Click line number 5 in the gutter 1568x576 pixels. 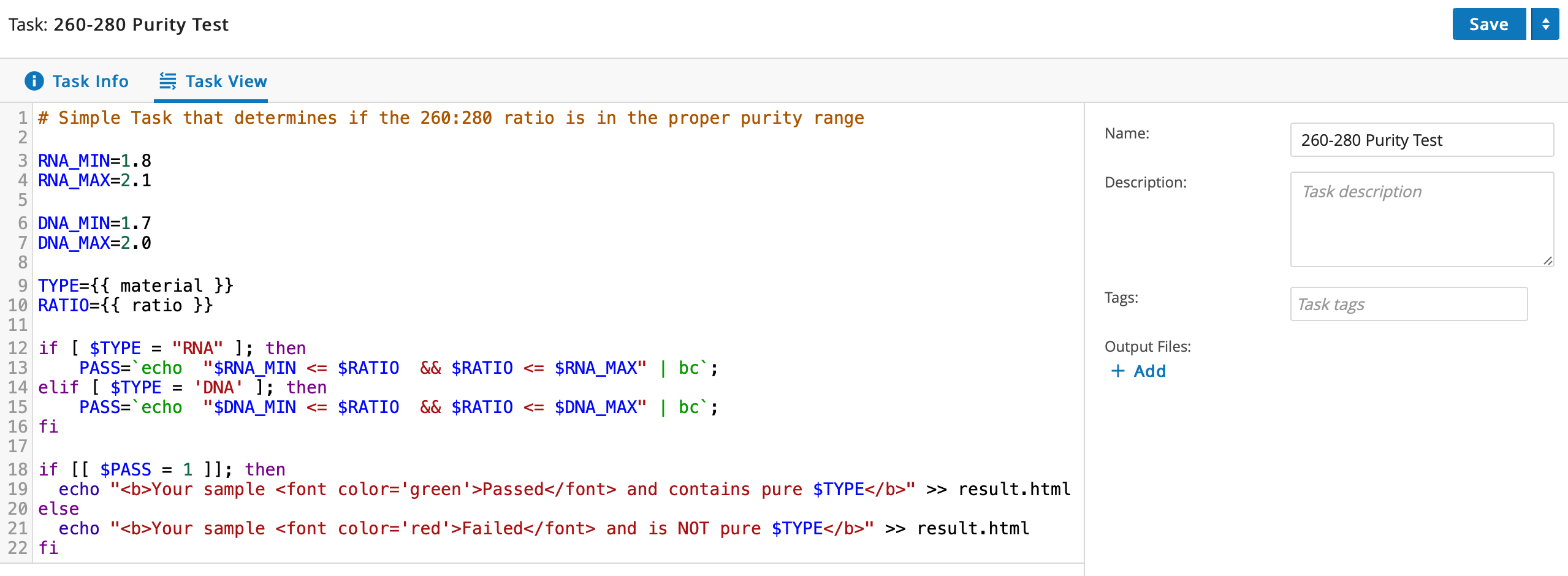point(23,200)
